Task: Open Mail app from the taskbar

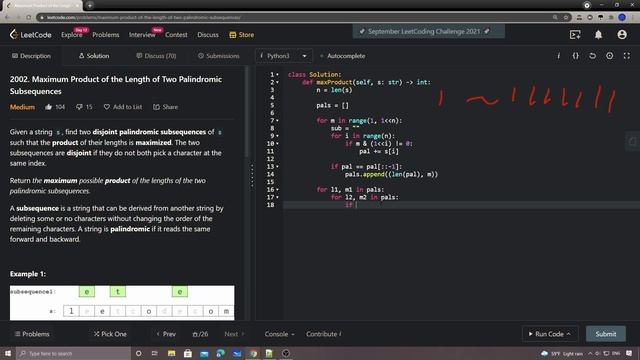Action: click(x=204, y=353)
